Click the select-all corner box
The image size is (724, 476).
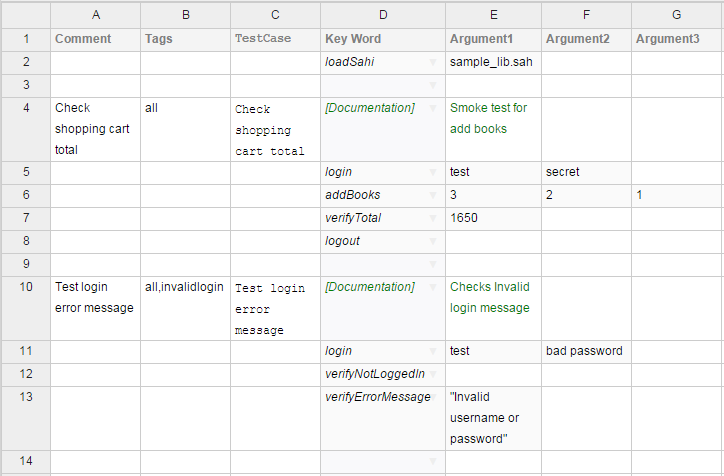coord(25,15)
